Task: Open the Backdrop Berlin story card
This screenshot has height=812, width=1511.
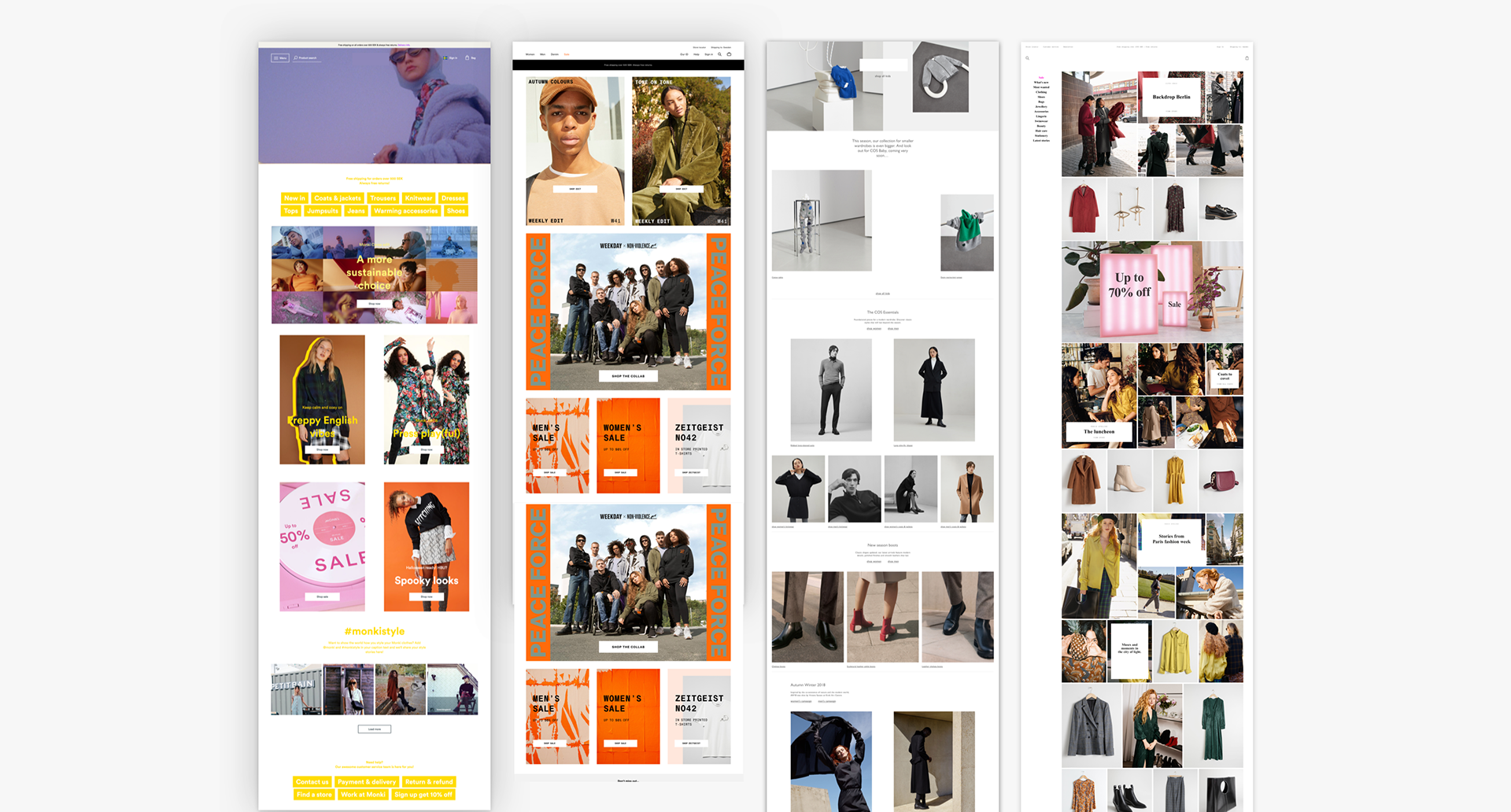Action: (x=1172, y=98)
